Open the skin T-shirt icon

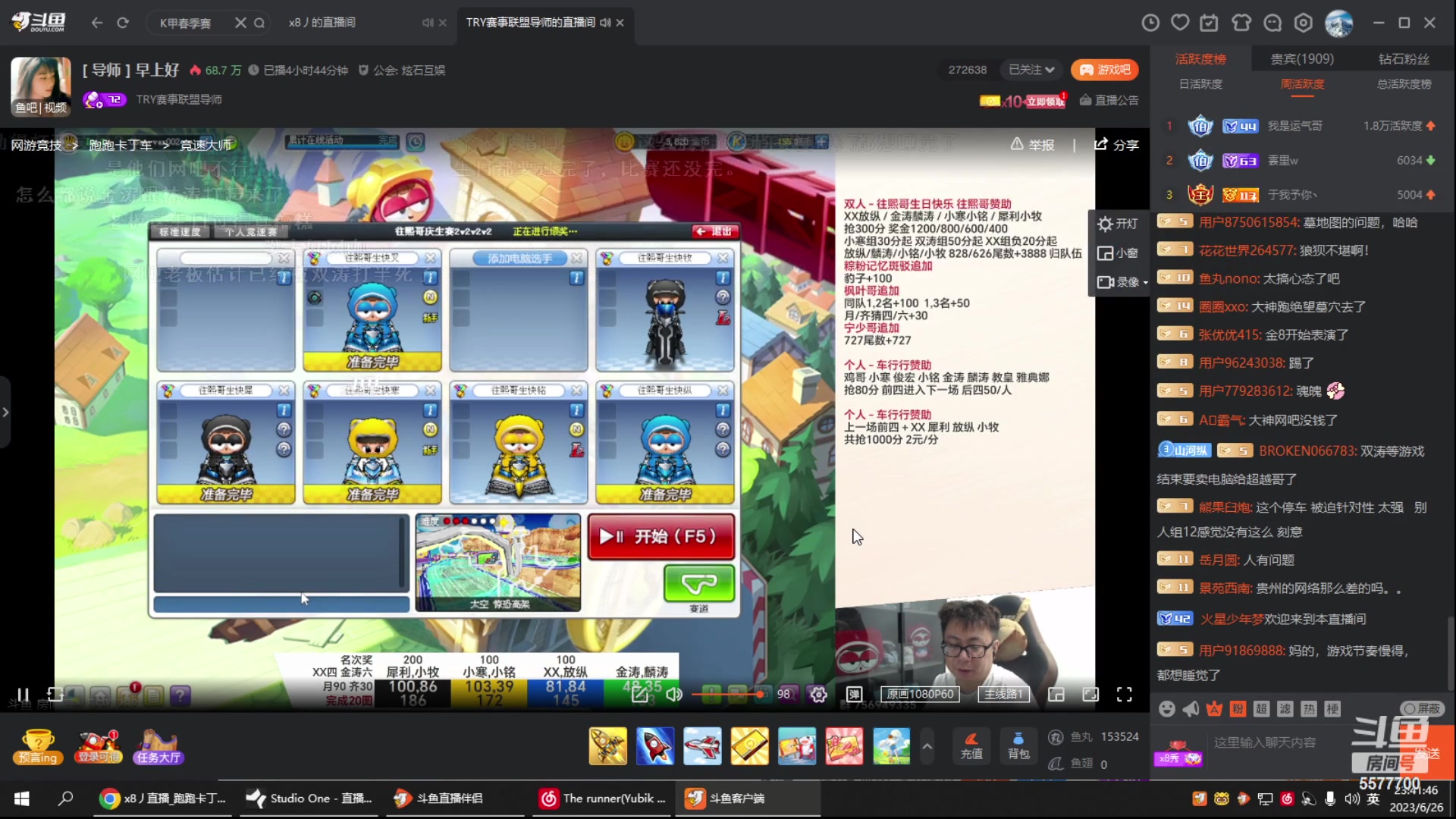1241,23
